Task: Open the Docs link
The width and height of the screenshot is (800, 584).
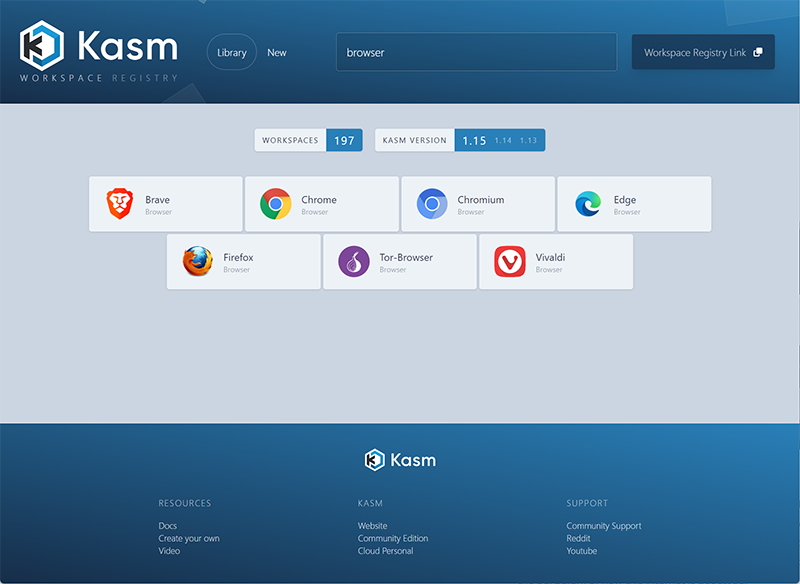Action: point(167,525)
